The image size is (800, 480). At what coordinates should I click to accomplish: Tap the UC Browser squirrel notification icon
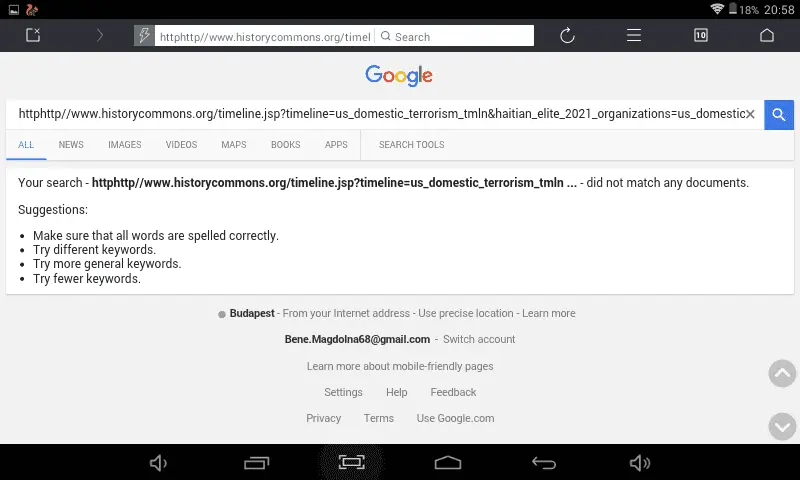[x=32, y=10]
